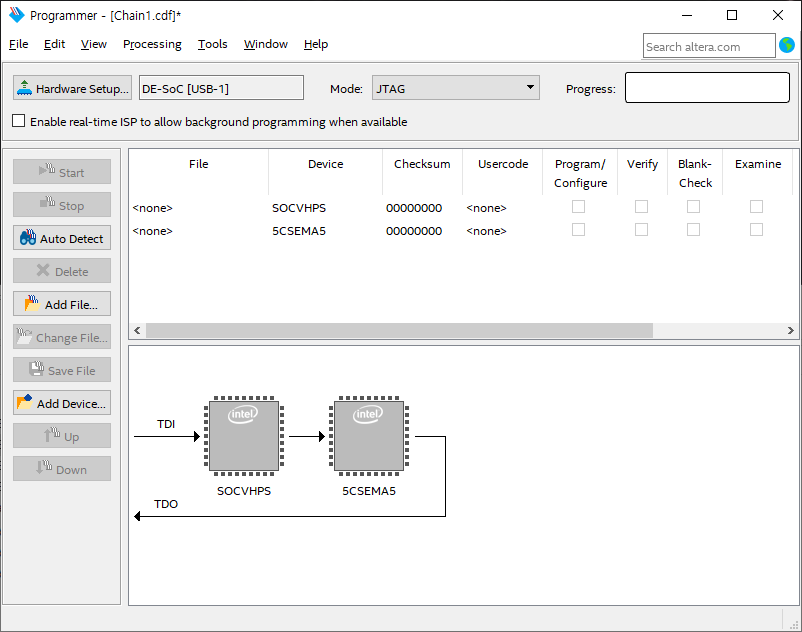Click the left scroll arrow of device table
This screenshot has width=802, height=632.
137,330
